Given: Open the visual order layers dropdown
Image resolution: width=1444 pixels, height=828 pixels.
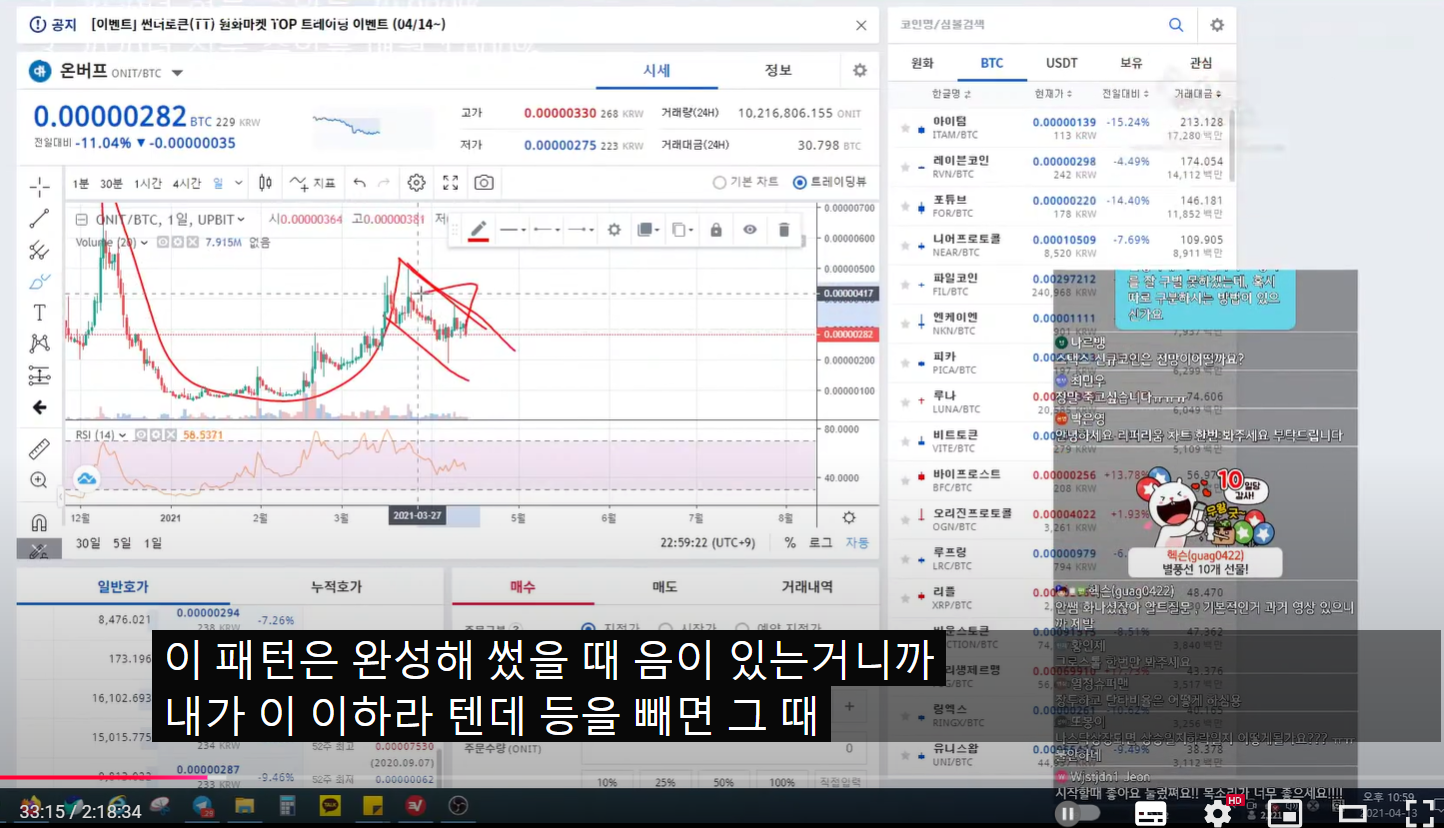Looking at the screenshot, I should [648, 230].
